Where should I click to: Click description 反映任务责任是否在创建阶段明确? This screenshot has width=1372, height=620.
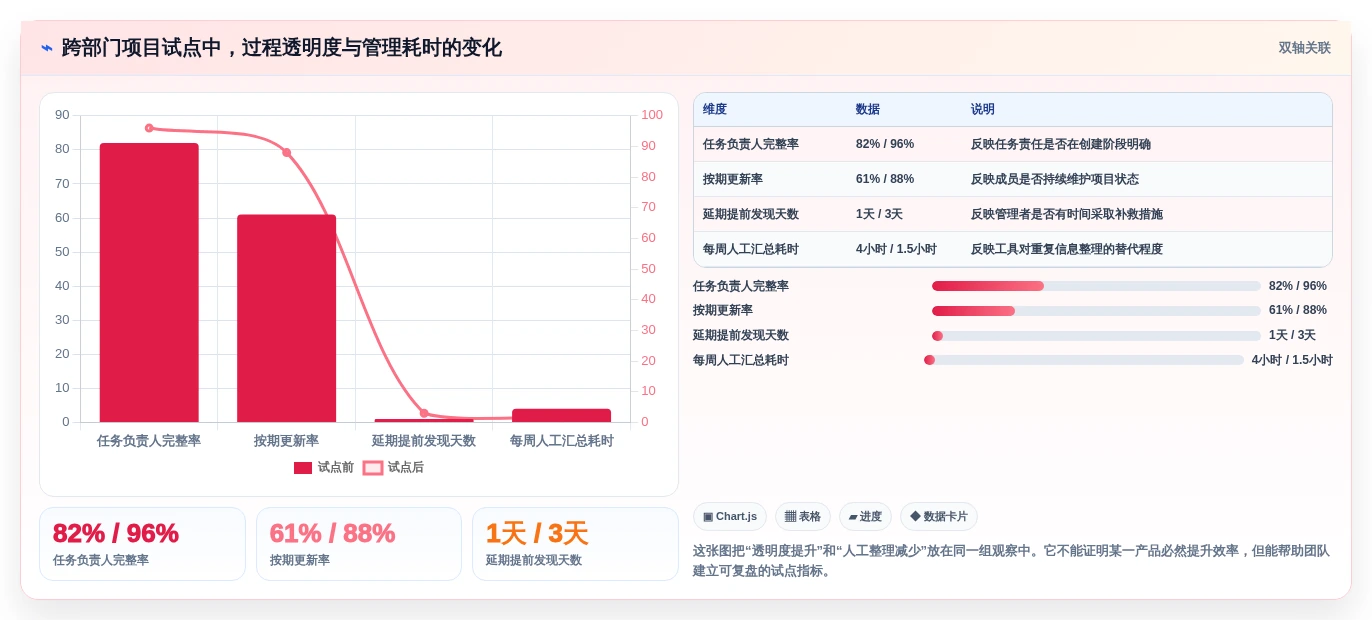click(x=1061, y=144)
